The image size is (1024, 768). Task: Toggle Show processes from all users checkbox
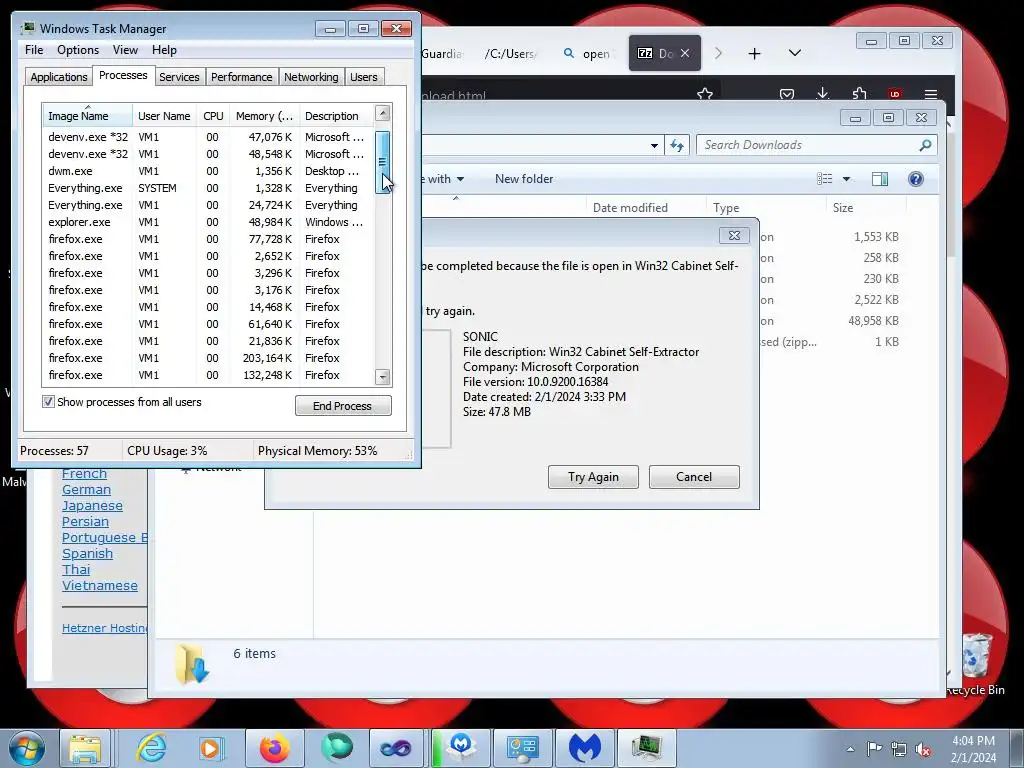pos(48,402)
